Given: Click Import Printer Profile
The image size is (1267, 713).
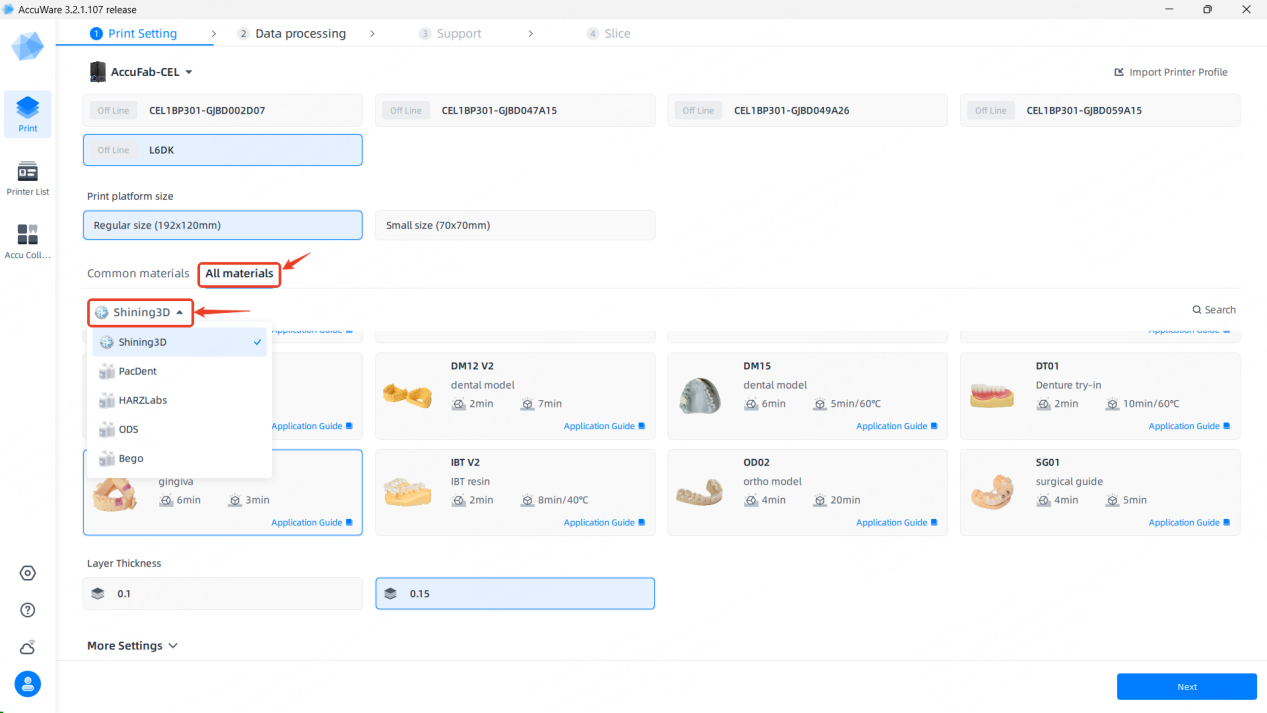Looking at the screenshot, I should click(1171, 72).
